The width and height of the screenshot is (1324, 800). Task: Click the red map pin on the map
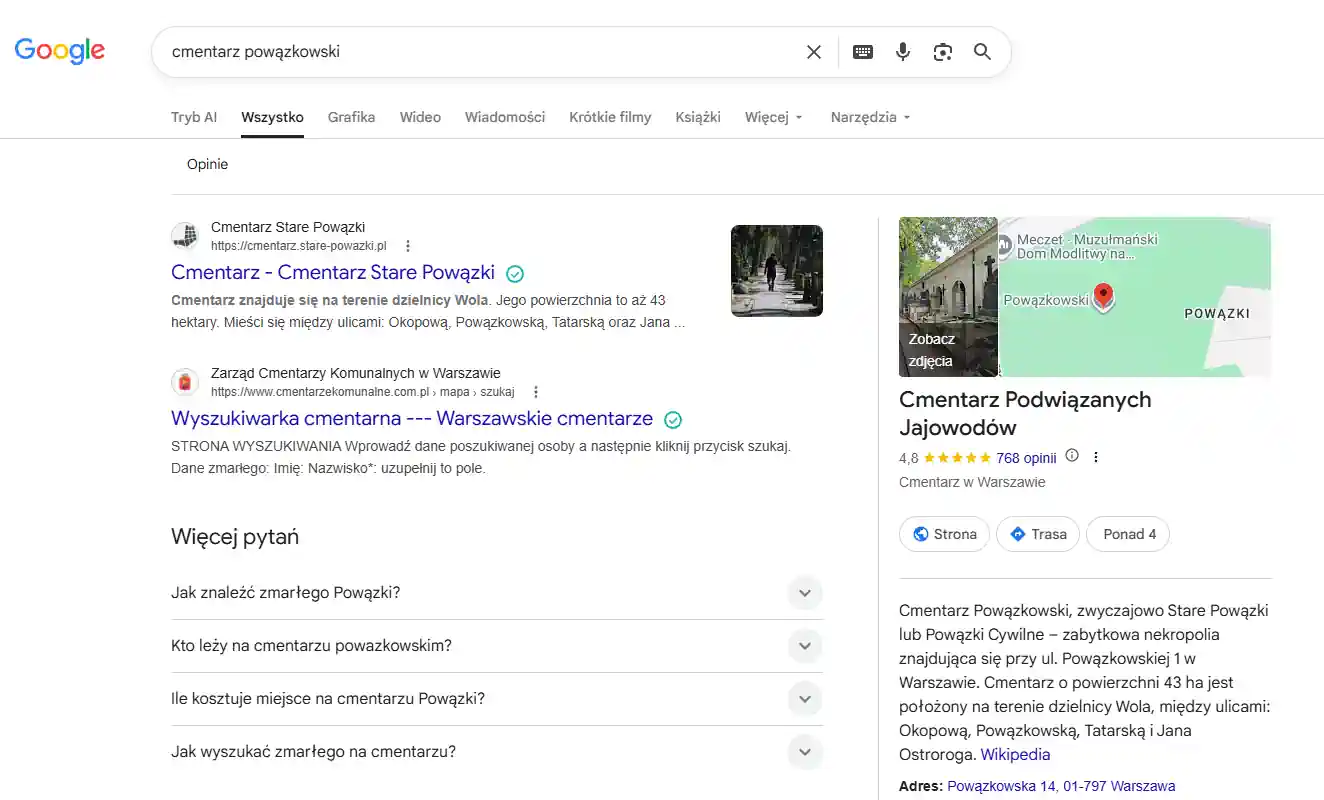[x=1103, y=297]
